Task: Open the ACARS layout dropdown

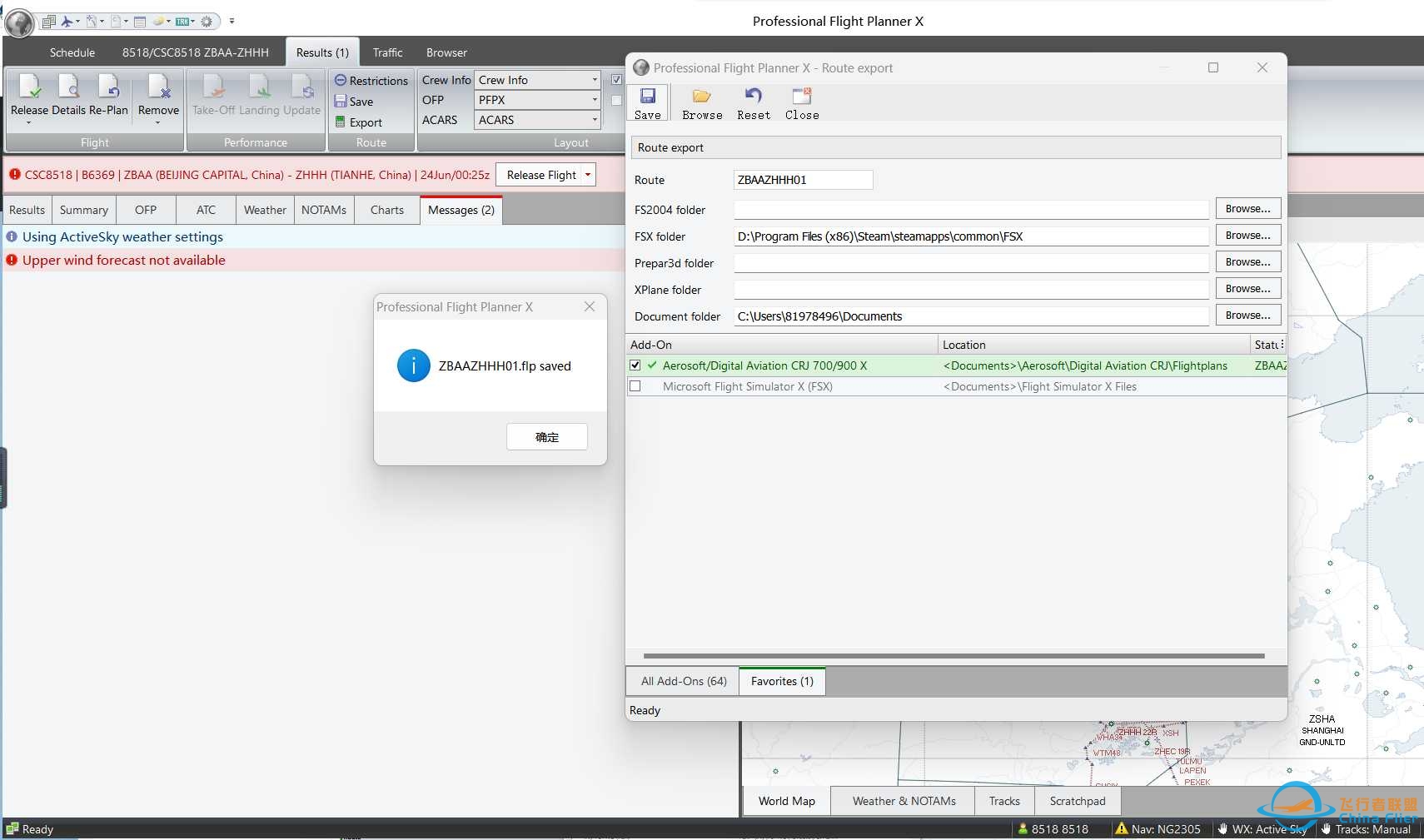Action: [x=537, y=120]
